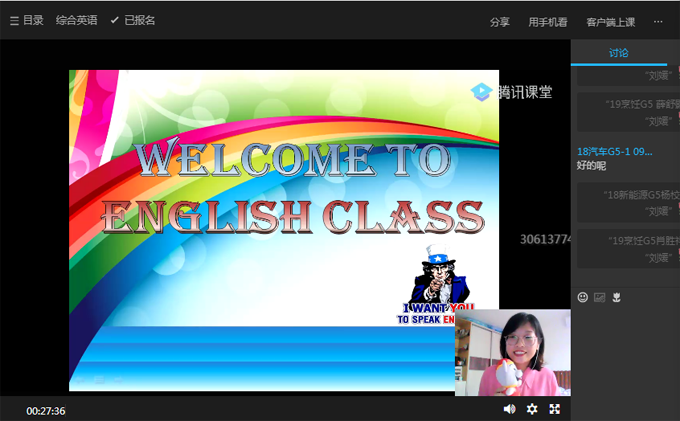680x421 pixels.
Task: Click the 00:27:36 playback time
Action: (46, 411)
